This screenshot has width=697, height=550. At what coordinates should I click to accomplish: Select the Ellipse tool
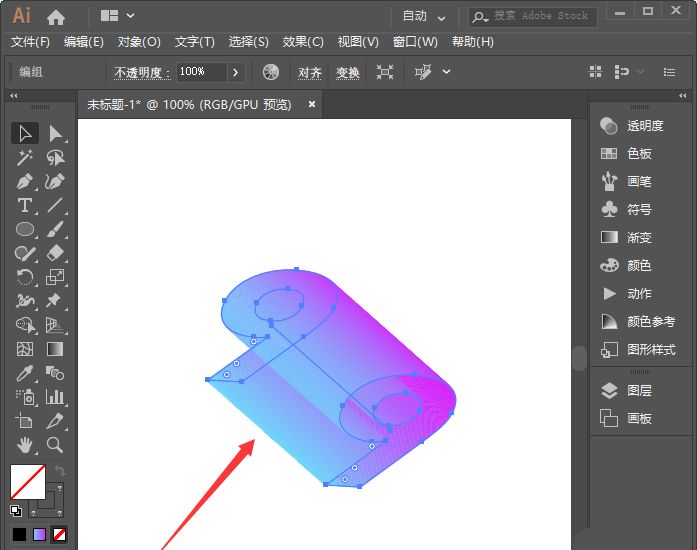tap(25, 229)
